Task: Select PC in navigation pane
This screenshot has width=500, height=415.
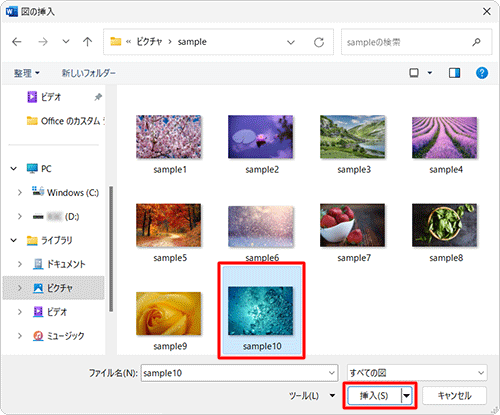Action: [x=39, y=169]
